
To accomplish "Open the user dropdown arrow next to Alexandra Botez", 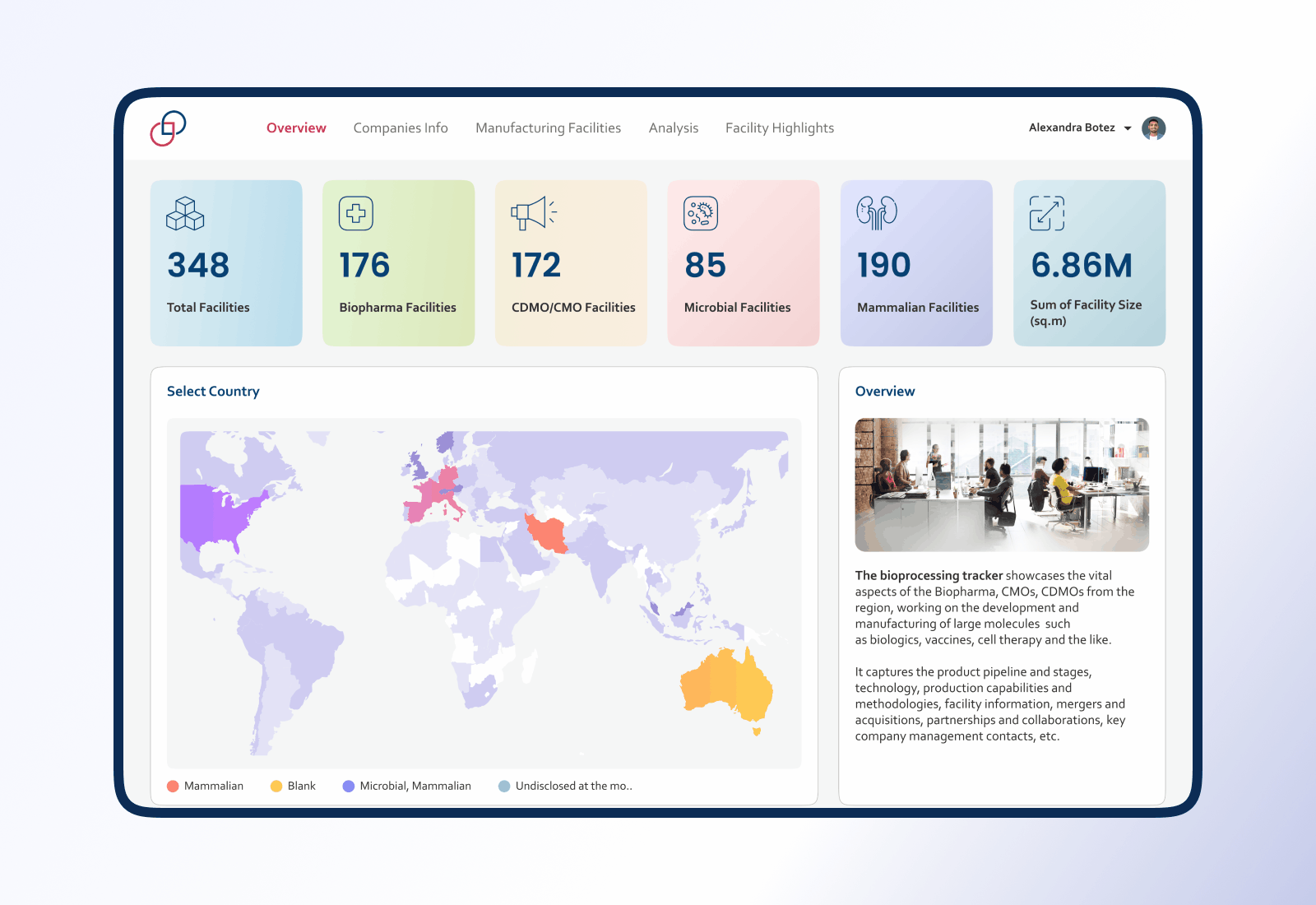I will coord(1128,128).
